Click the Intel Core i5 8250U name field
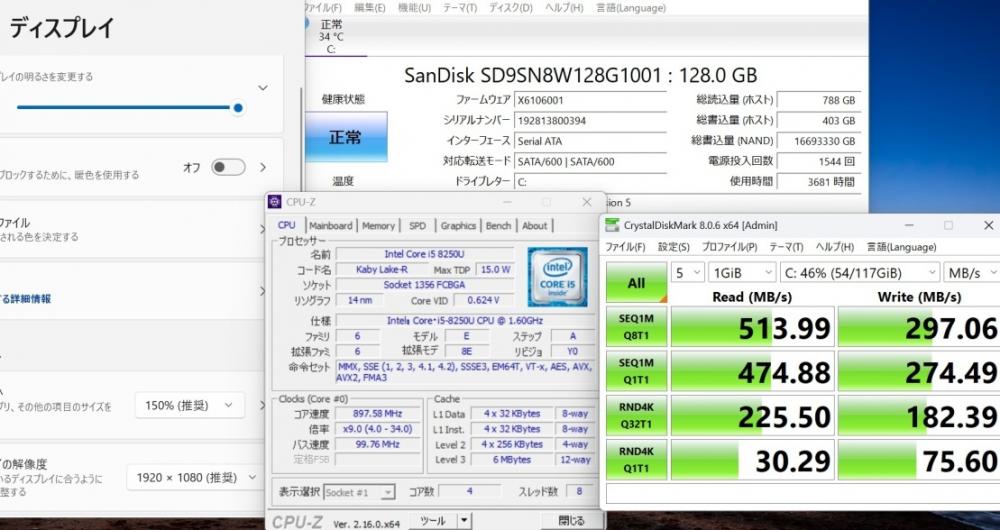1000x530 pixels. 425,254
